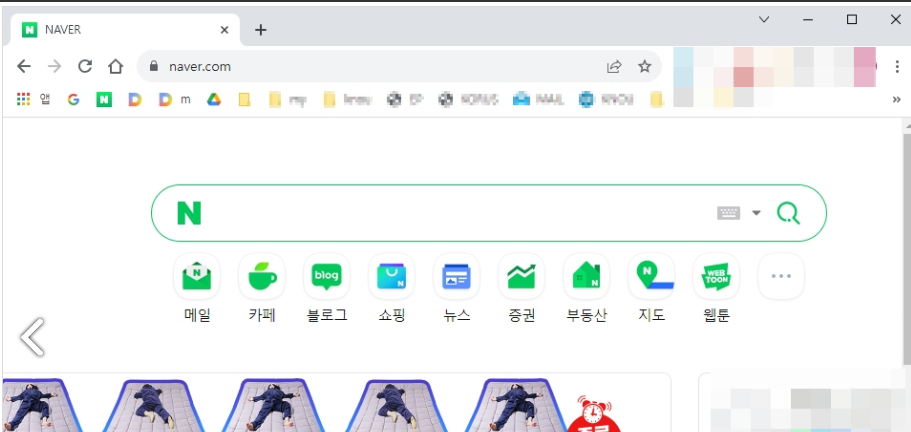Reload the page with refresh icon
The height and width of the screenshot is (432, 911).
click(x=85, y=66)
